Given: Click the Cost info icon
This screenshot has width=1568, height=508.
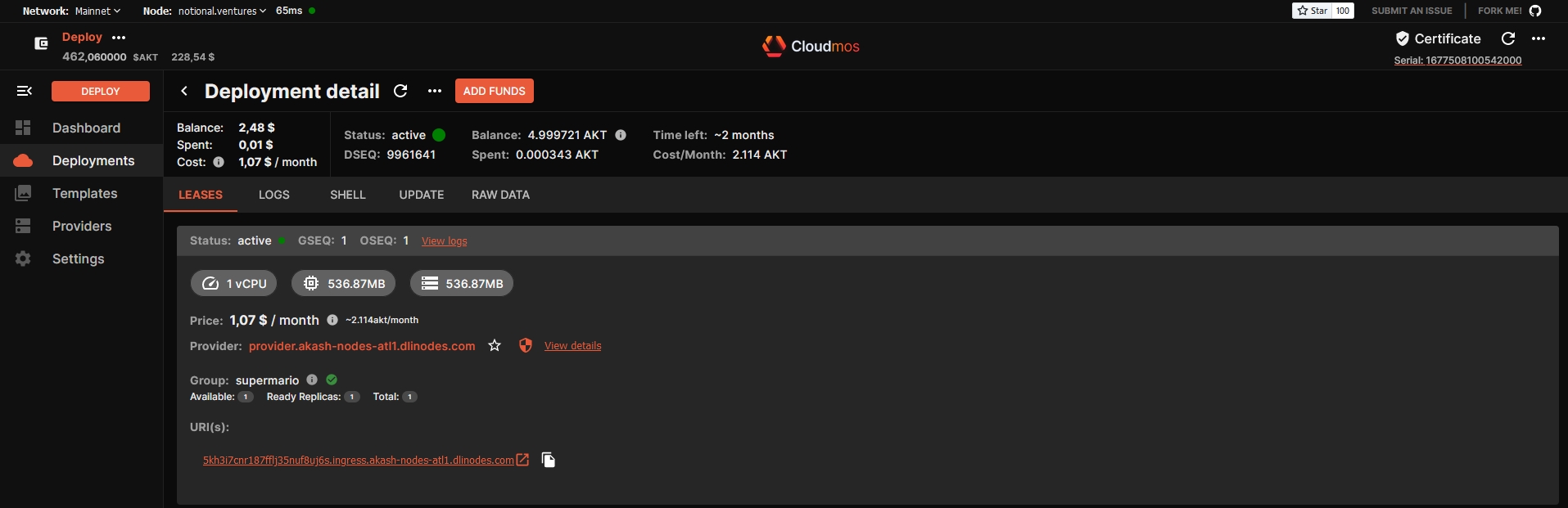Looking at the screenshot, I should click(219, 162).
